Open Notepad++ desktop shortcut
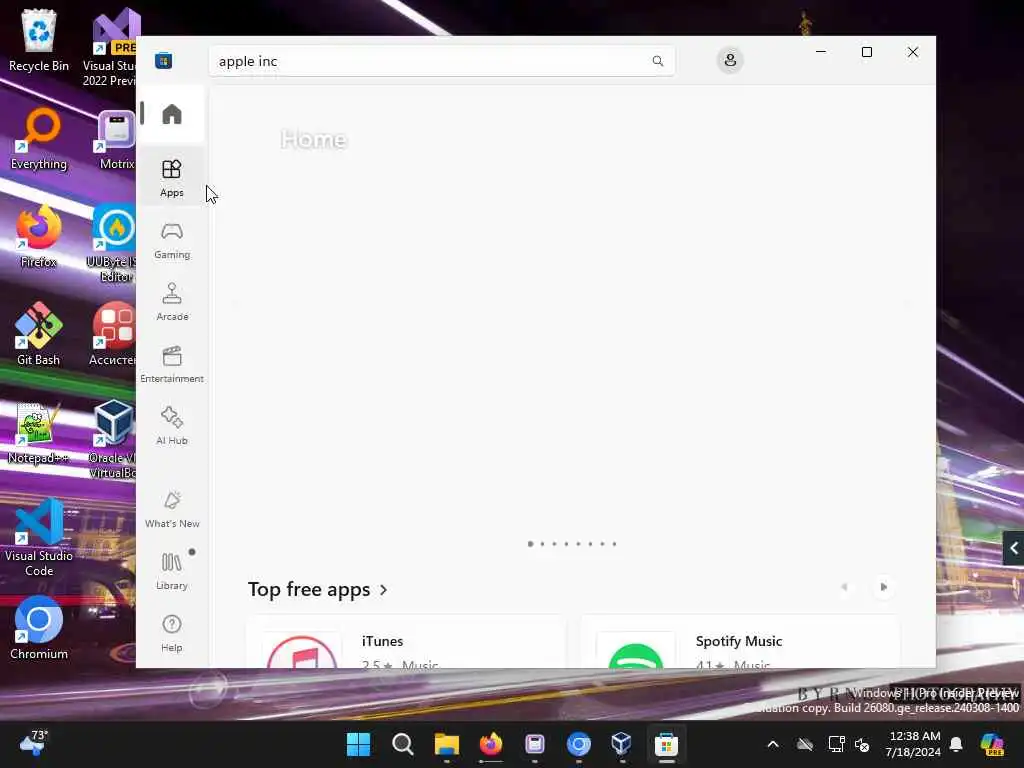 click(39, 432)
